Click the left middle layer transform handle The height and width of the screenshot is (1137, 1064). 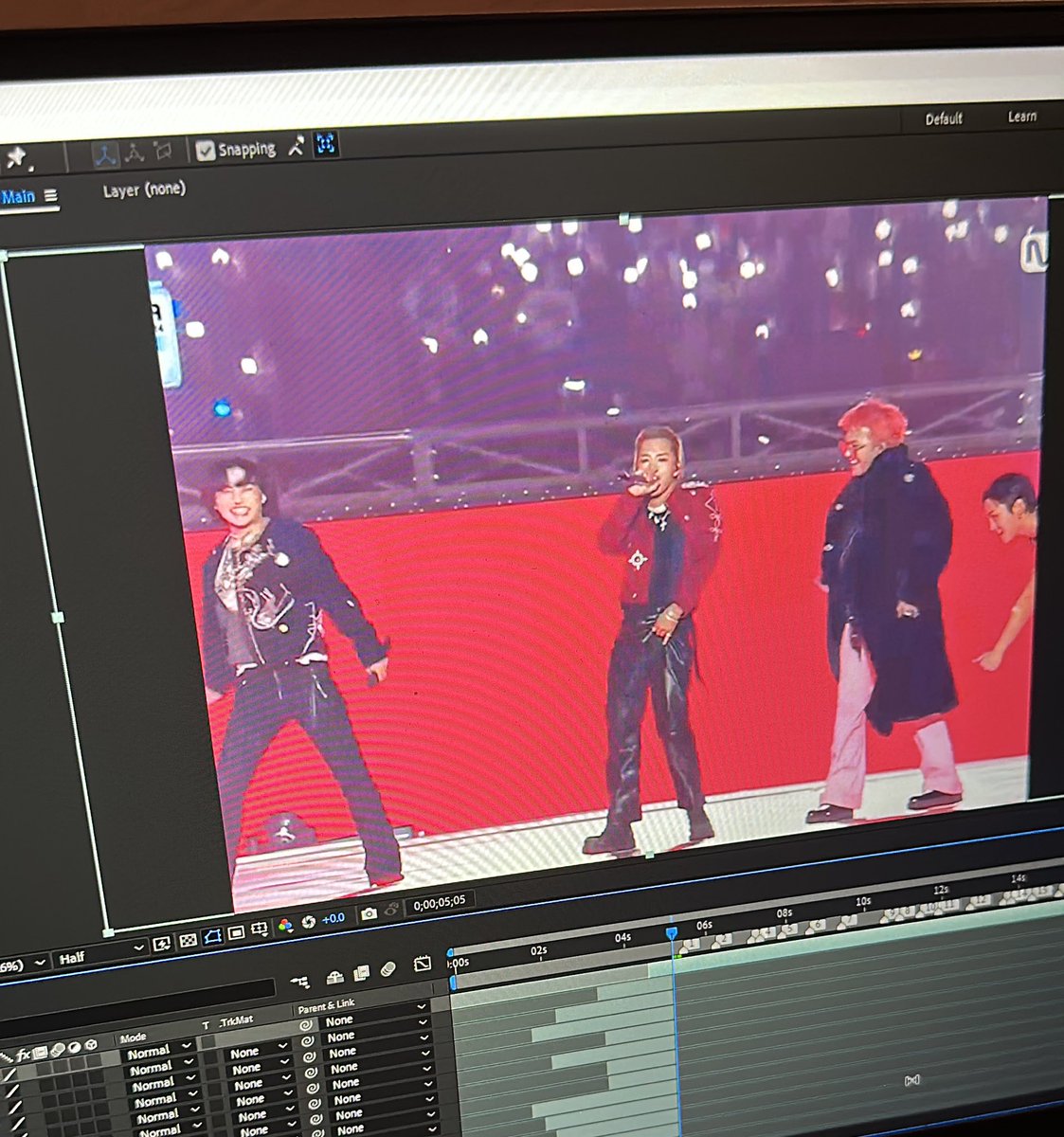(x=57, y=617)
